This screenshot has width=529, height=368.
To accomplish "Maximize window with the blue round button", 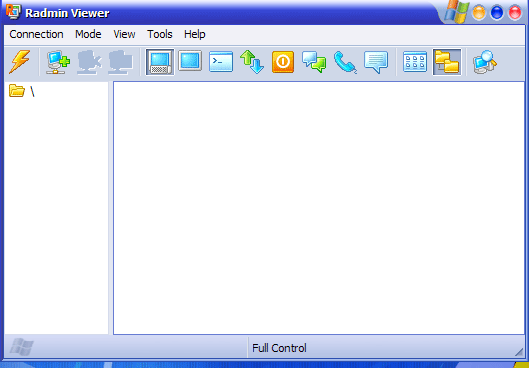I will click(x=497, y=13).
